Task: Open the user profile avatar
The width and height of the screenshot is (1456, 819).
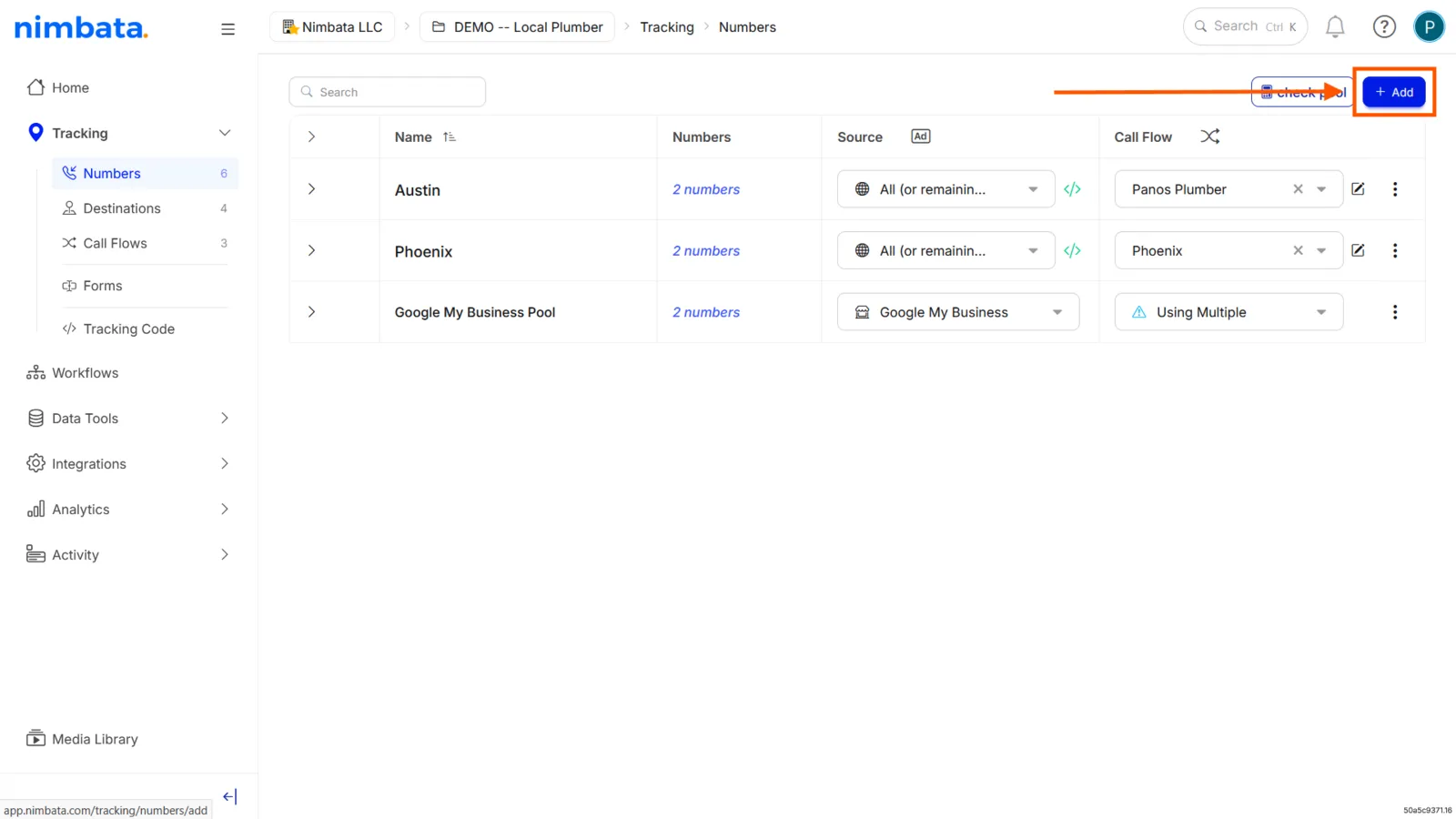Action: 1429,27
